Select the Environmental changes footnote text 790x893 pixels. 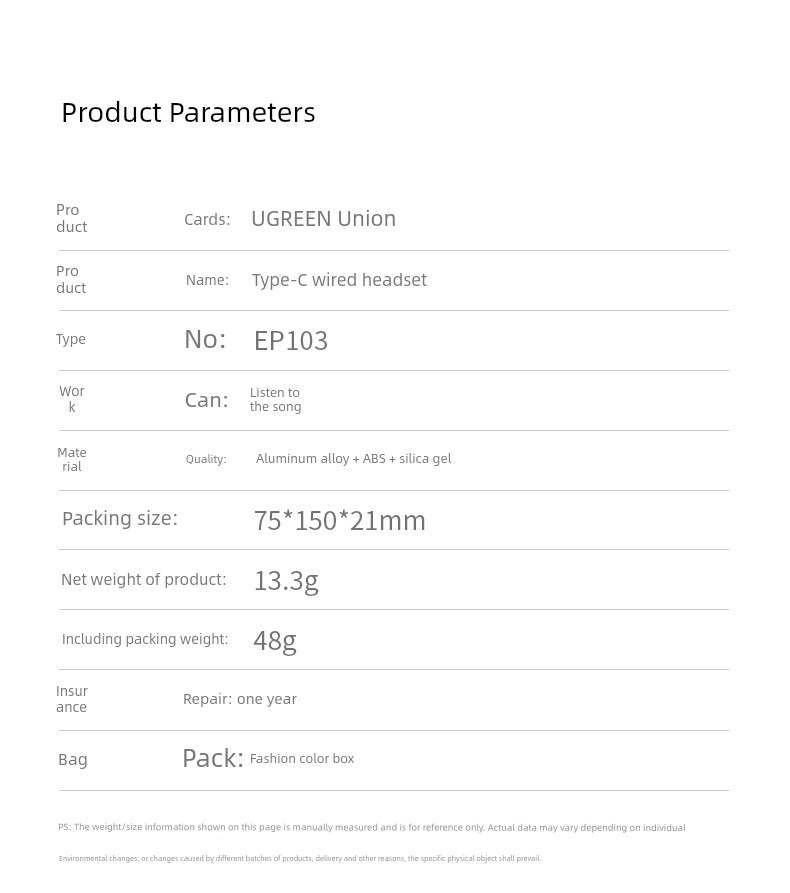point(300,858)
